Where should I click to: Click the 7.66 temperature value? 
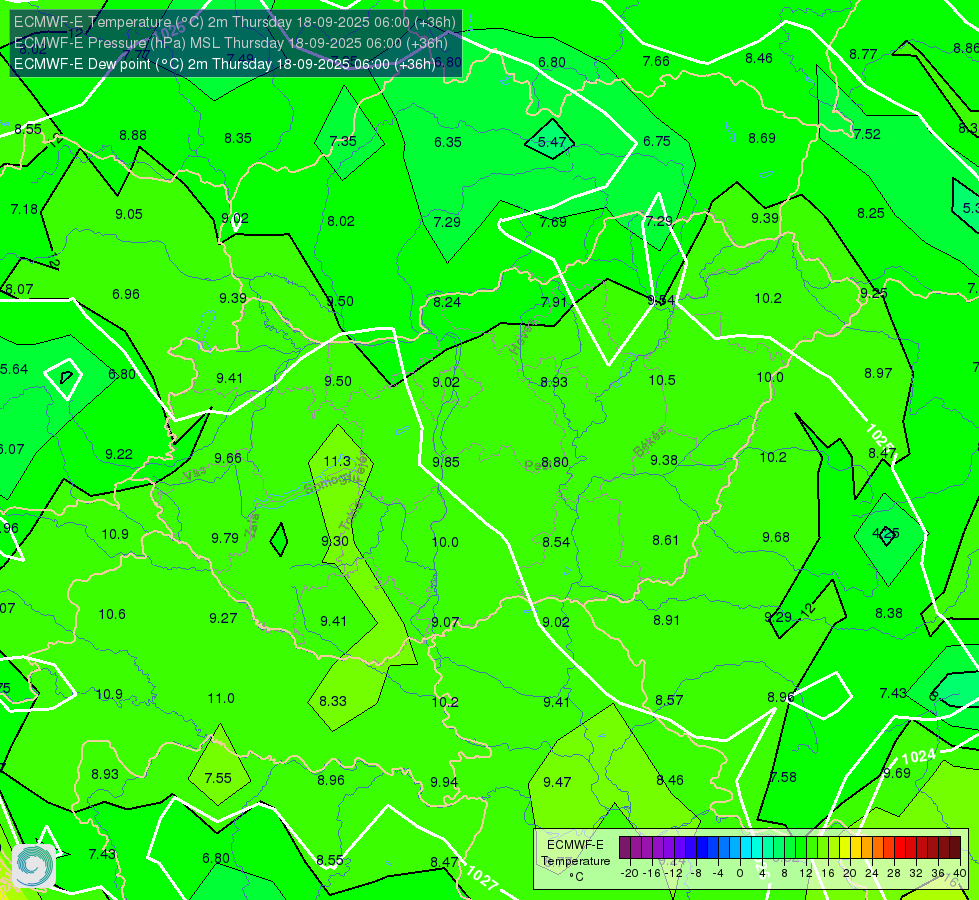point(656,61)
